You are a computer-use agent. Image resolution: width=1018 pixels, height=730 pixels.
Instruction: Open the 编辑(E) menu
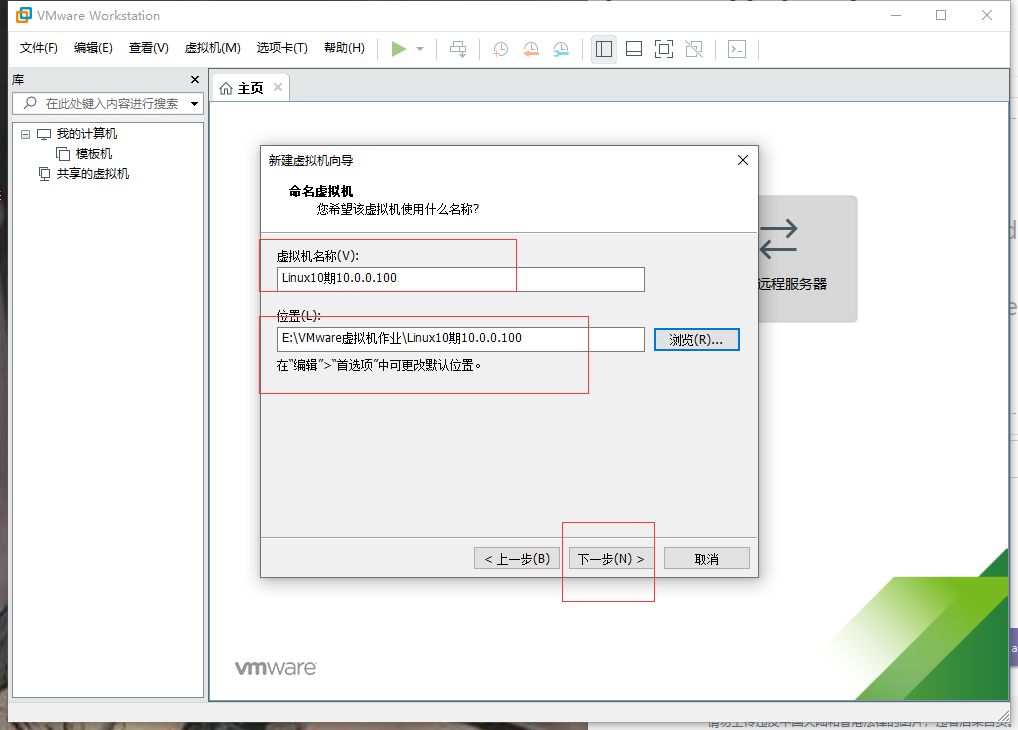93,47
